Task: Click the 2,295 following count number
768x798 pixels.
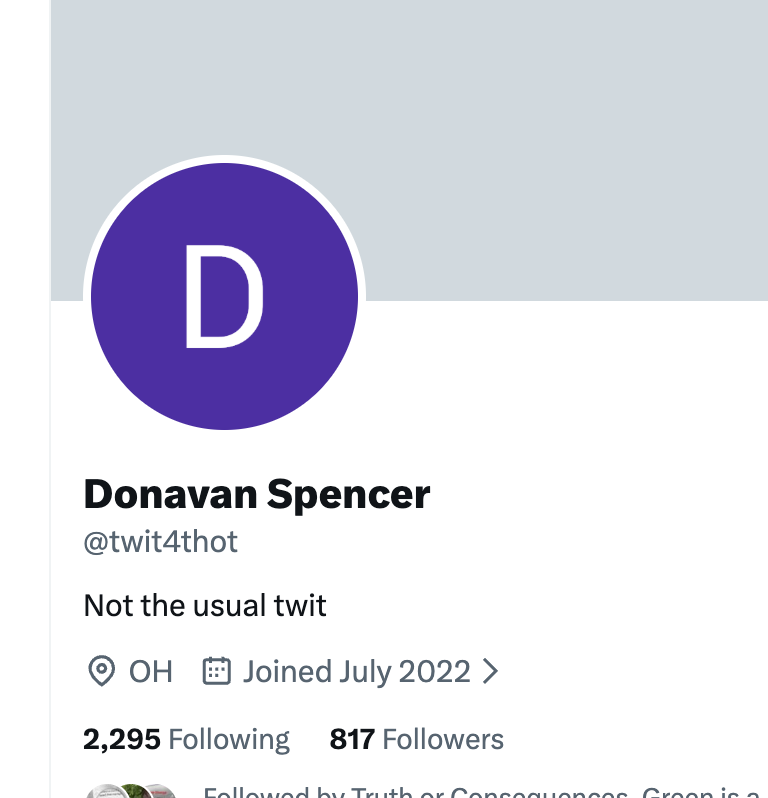Action: point(122,739)
